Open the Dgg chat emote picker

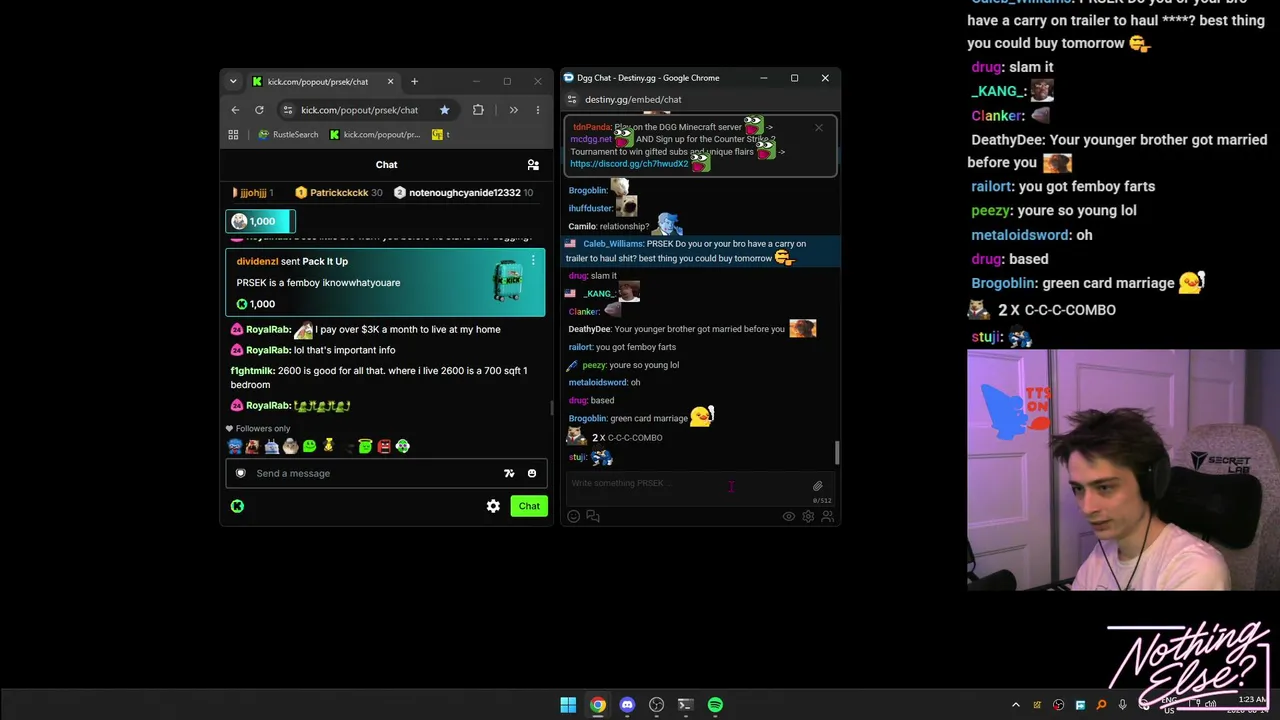click(x=573, y=516)
